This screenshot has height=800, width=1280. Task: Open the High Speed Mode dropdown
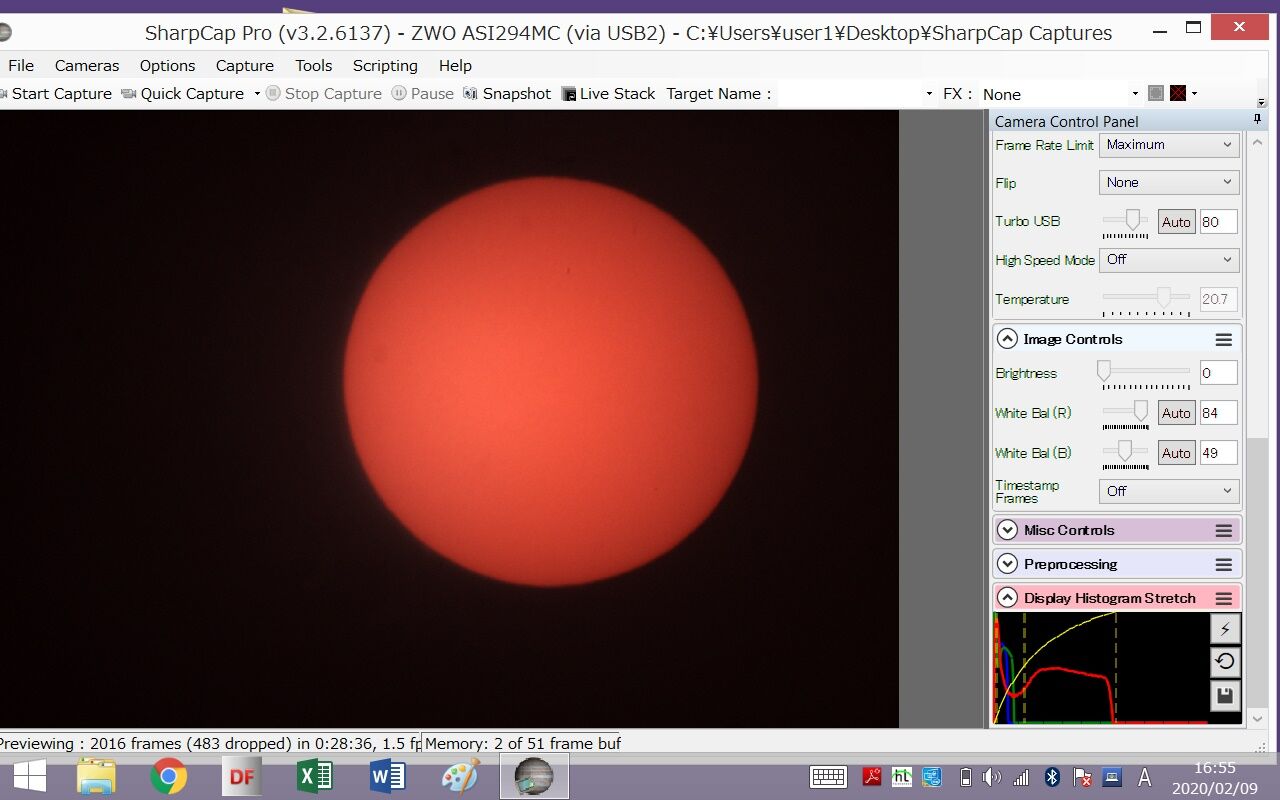(1169, 260)
